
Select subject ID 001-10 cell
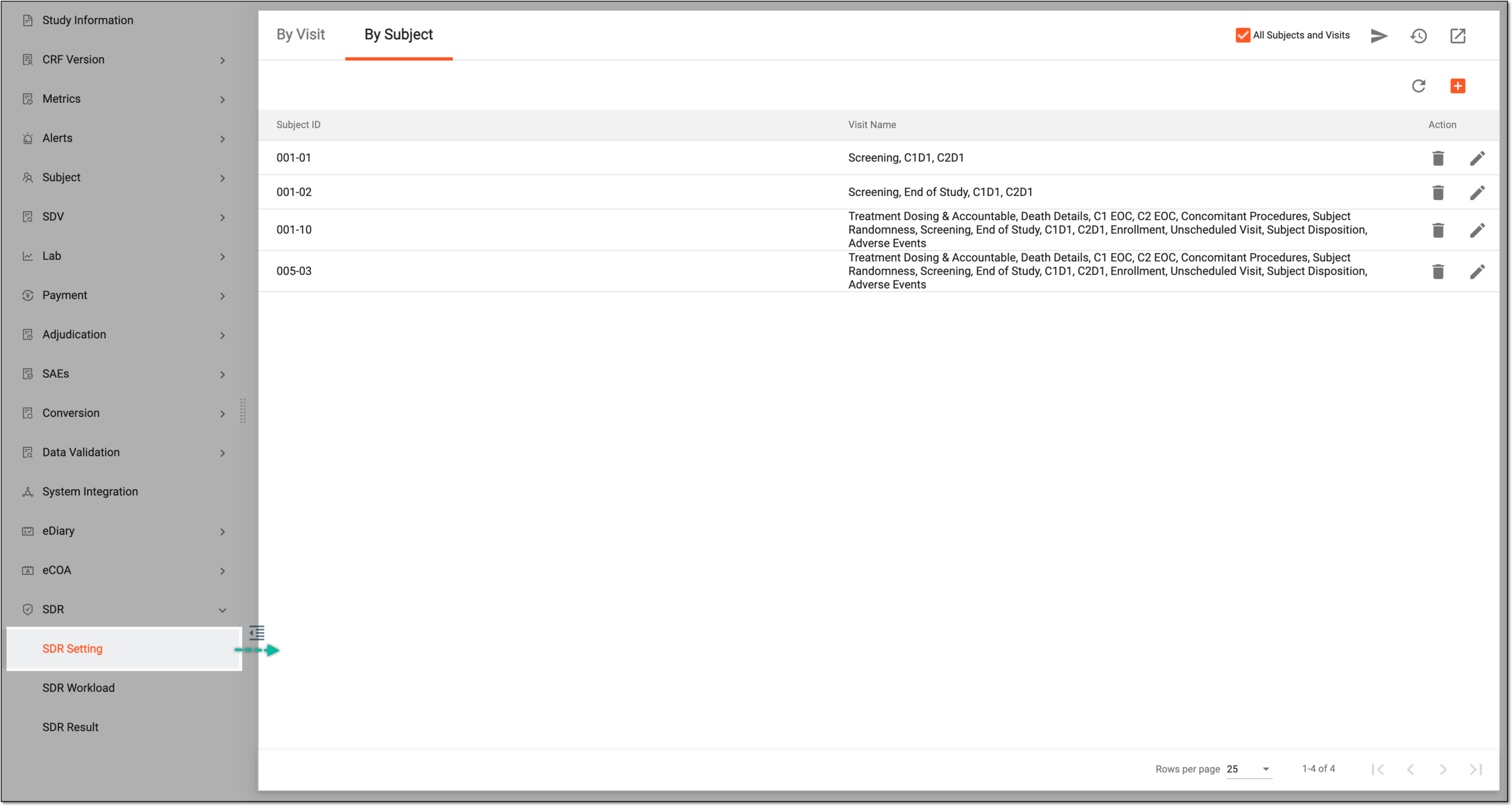click(x=294, y=230)
